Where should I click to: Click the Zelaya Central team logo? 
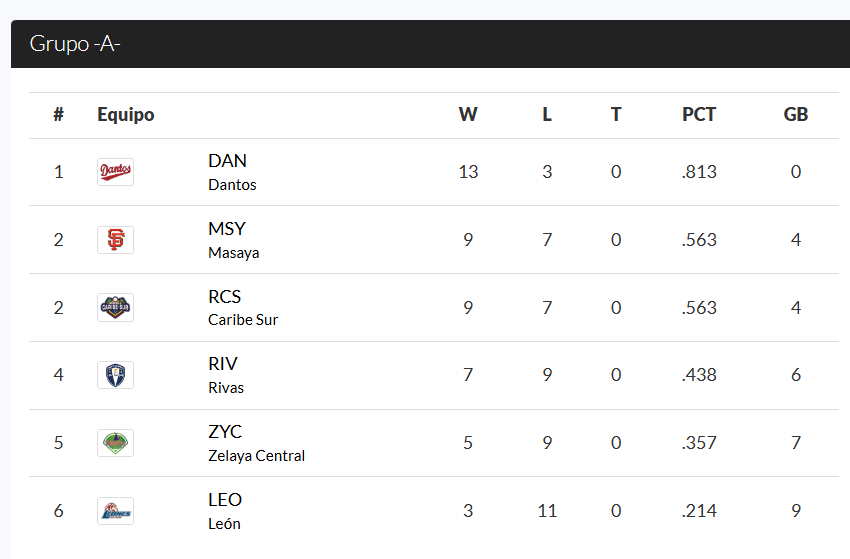[115, 443]
